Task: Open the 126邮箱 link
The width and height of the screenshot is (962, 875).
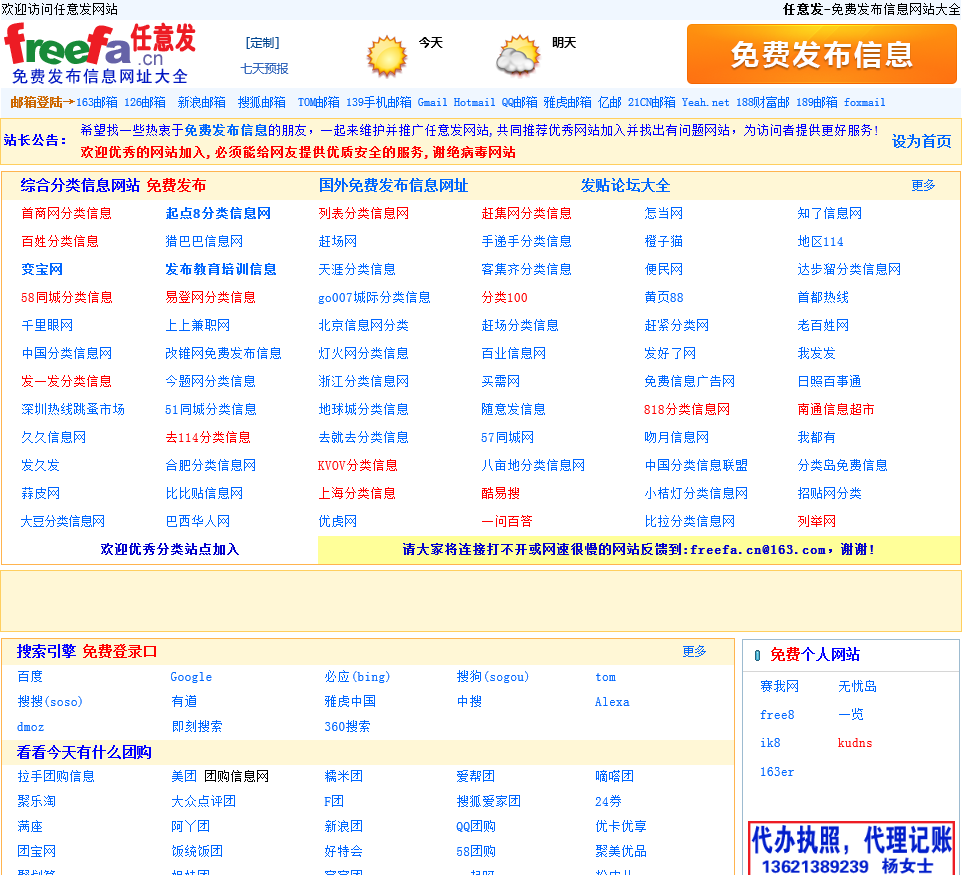Action: [145, 102]
